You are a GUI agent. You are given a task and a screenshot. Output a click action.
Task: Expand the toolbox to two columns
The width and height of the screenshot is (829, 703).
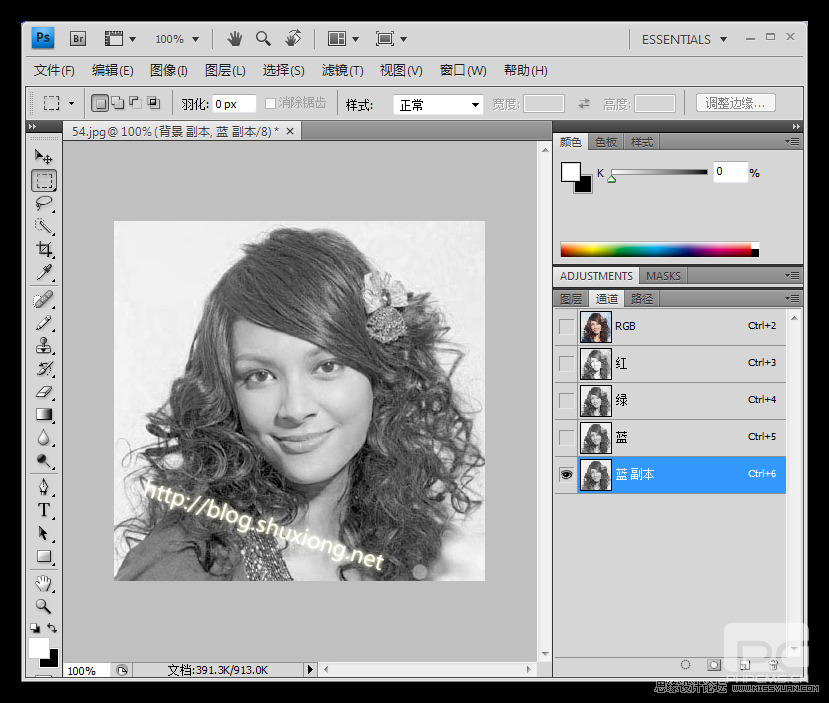33,126
